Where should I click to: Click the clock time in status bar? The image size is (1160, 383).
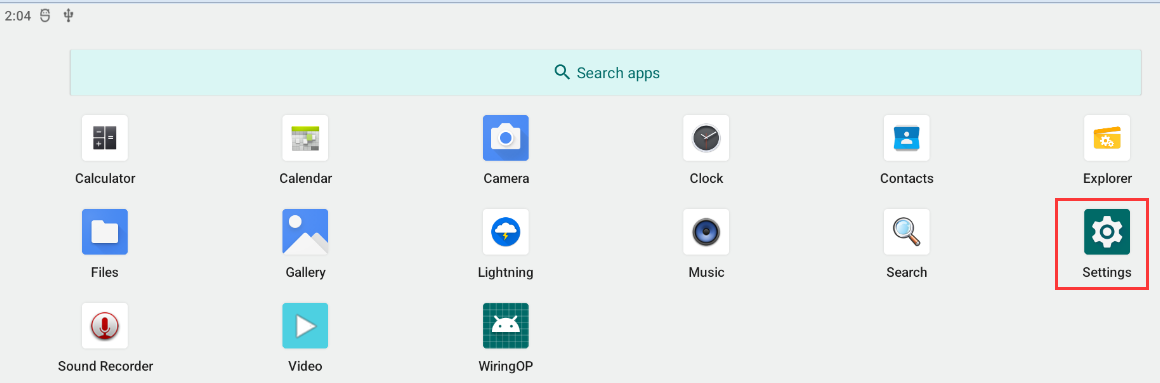(x=18, y=16)
